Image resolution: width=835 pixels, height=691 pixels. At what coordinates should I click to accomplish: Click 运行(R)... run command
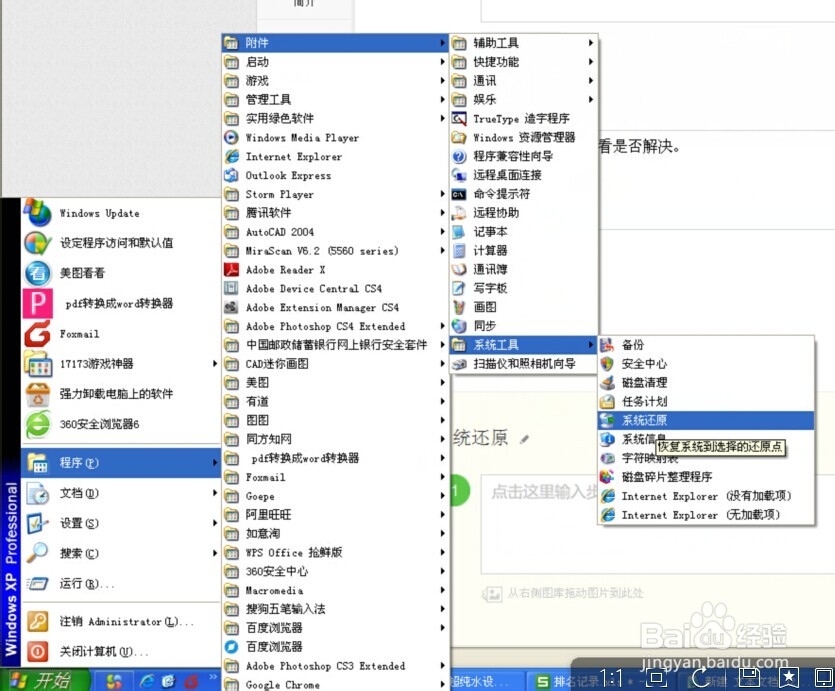point(121,583)
